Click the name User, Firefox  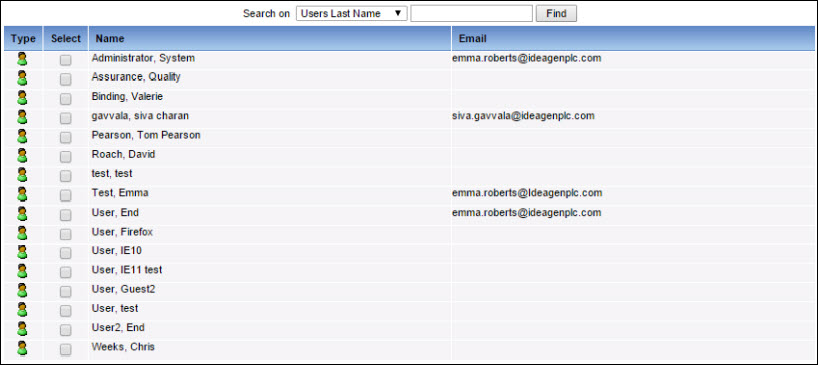(x=122, y=232)
